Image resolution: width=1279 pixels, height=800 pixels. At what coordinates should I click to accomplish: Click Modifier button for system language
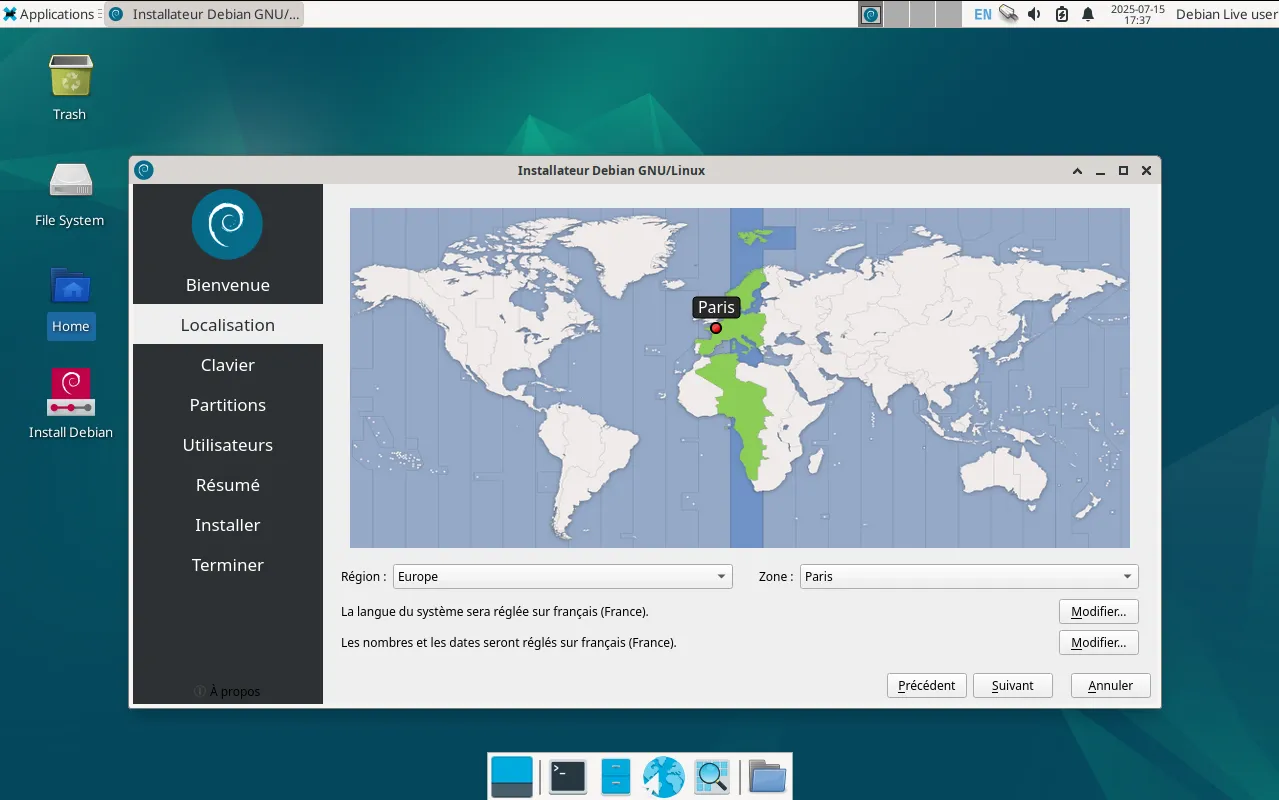pos(1098,611)
